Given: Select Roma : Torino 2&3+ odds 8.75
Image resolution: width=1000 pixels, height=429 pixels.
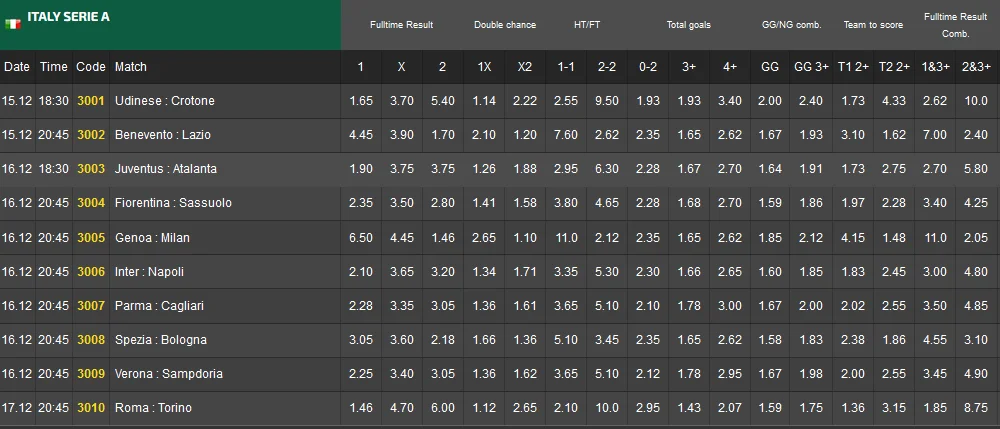Looking at the screenshot, I should pyautogui.click(x=976, y=408).
